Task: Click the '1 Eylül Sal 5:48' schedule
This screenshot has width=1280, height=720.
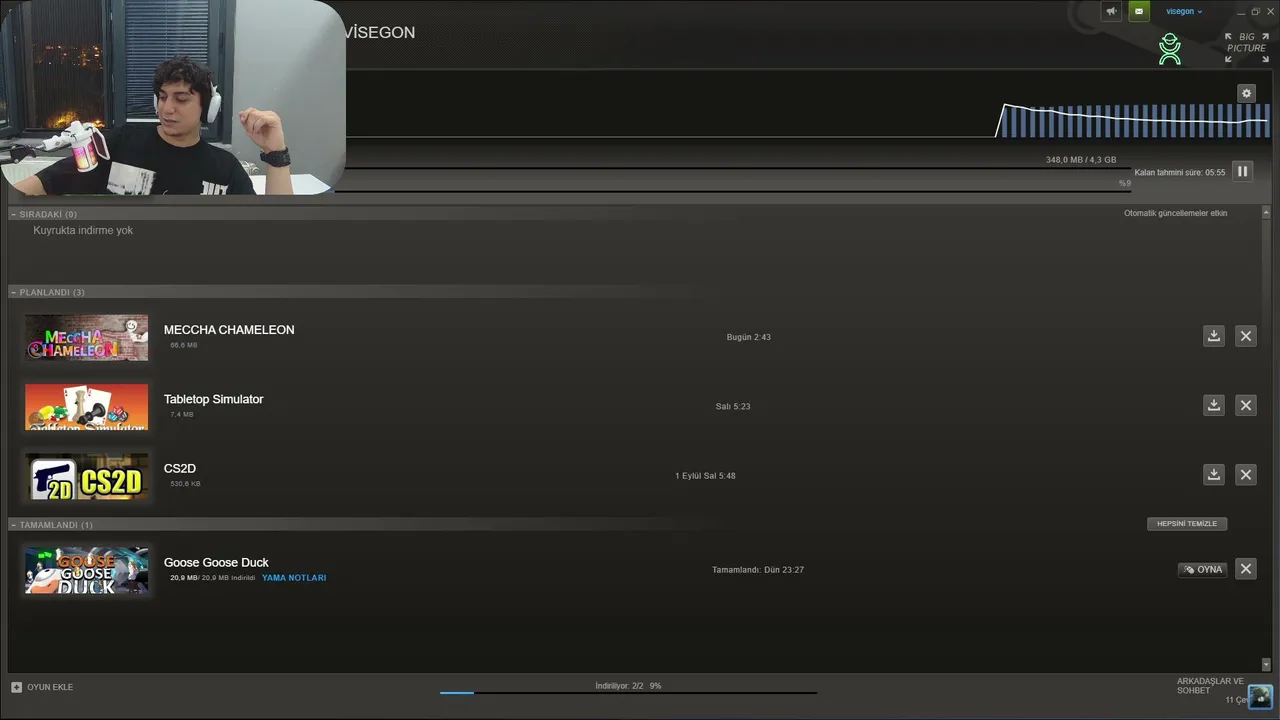Action: [x=705, y=476]
